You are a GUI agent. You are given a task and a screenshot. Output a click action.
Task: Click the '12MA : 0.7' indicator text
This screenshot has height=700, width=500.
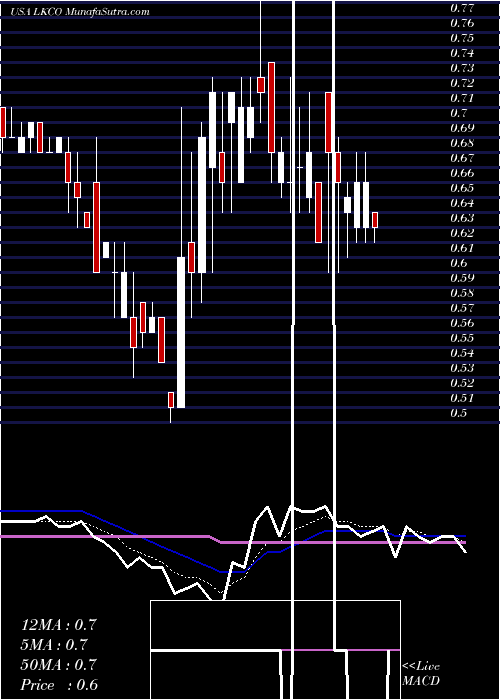coord(58,625)
